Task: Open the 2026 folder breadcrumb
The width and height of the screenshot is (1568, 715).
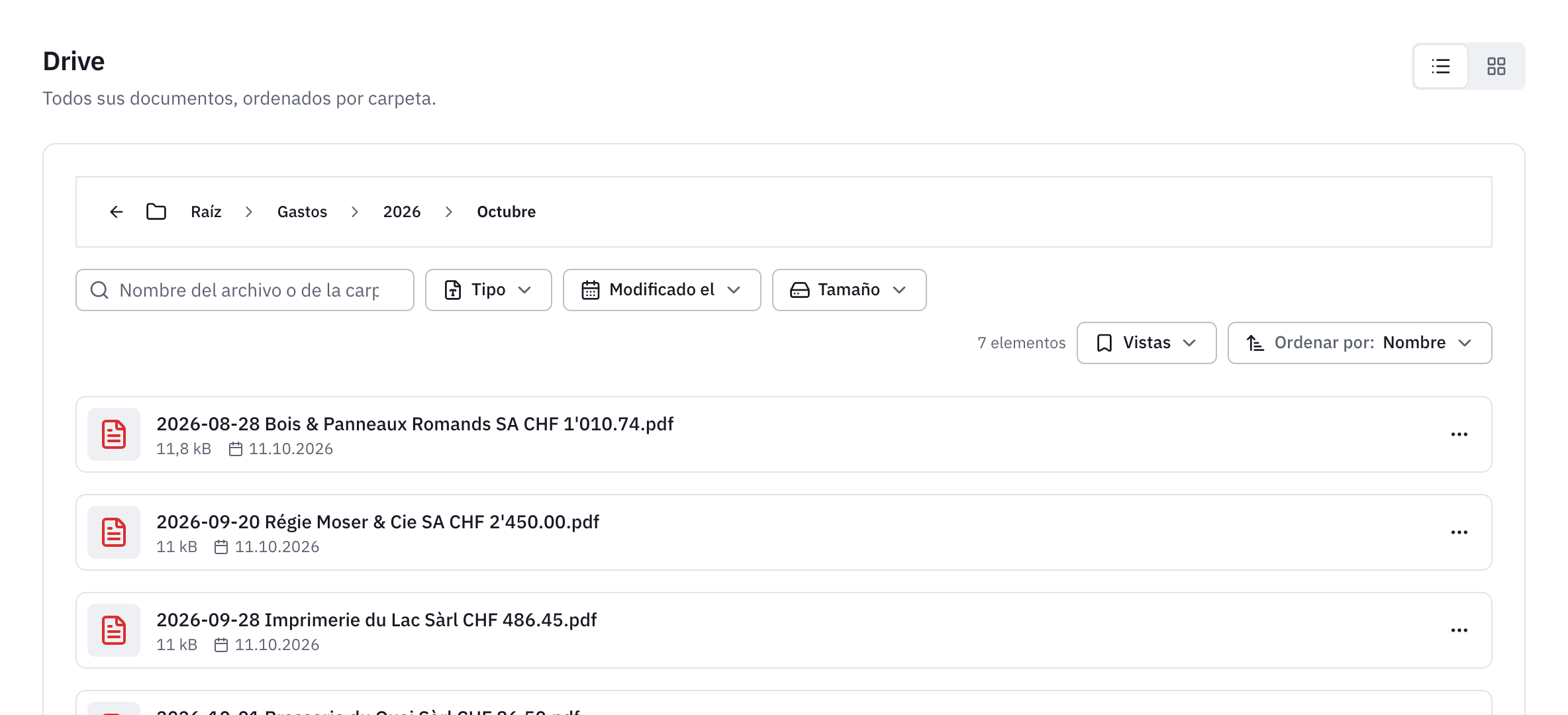Action: click(x=402, y=212)
